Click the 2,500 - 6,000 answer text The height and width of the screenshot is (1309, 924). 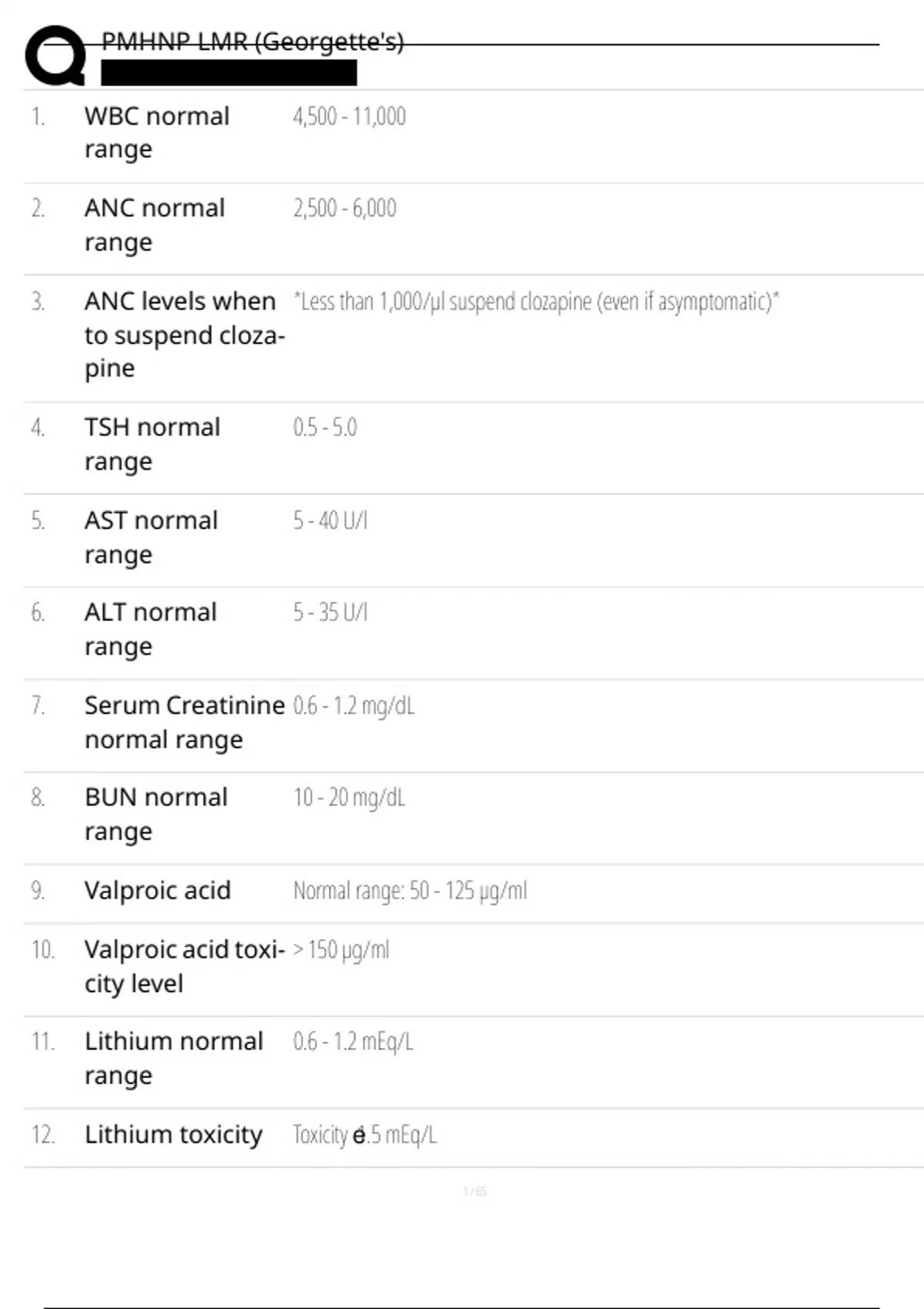344,208
